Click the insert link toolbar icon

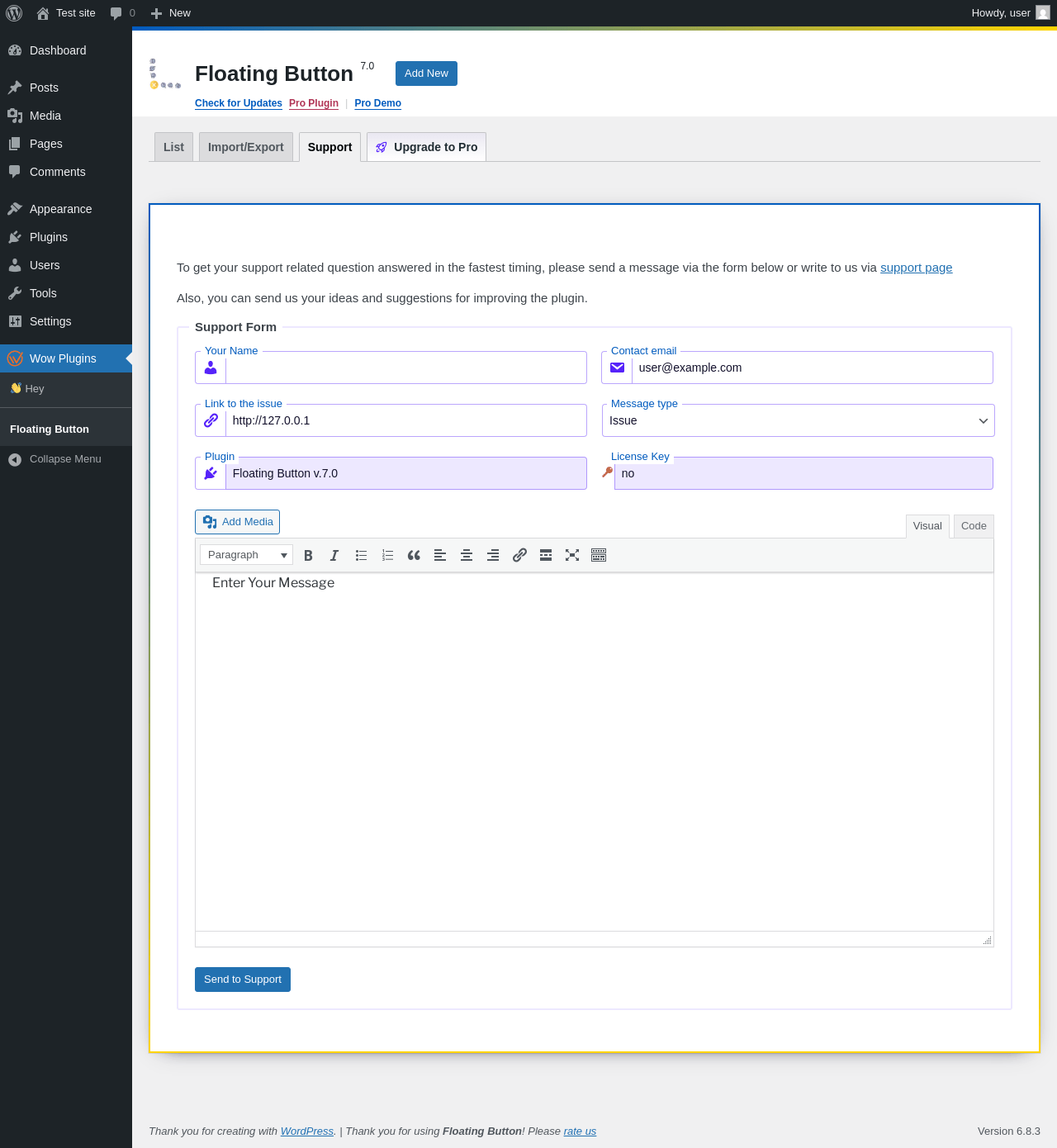tap(519, 556)
